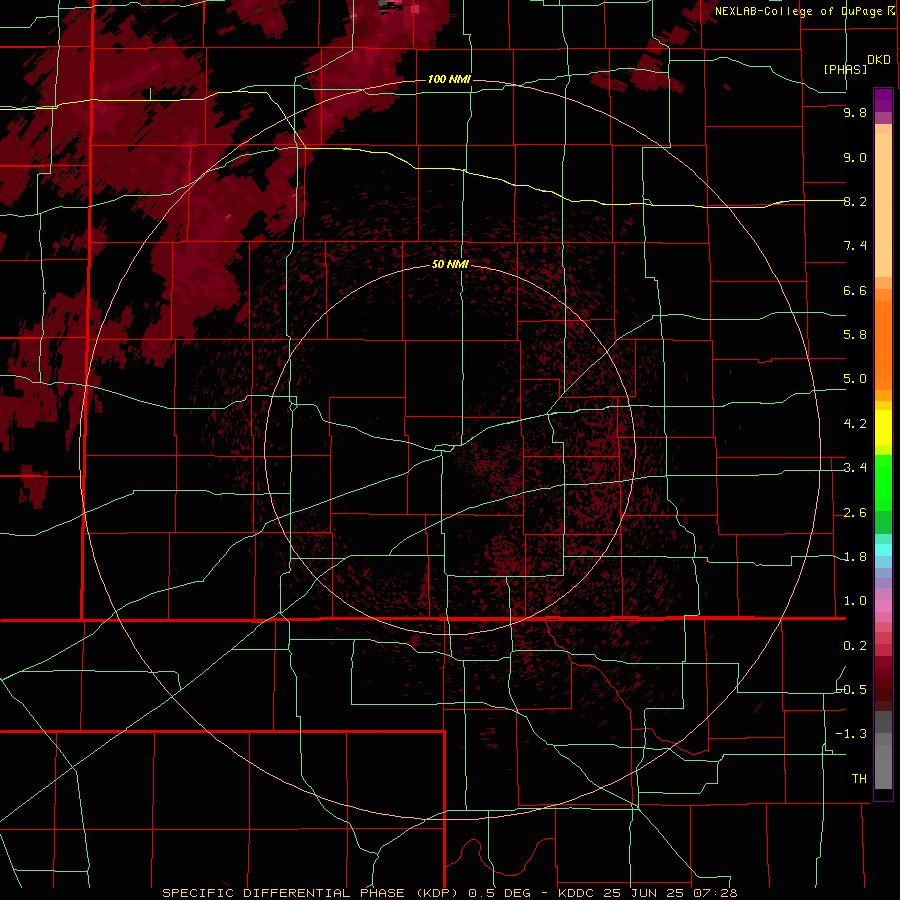Screen dimensions: 900x900
Task: Click the Specific Differential Phase (KDP) title text
Action: coord(312,893)
